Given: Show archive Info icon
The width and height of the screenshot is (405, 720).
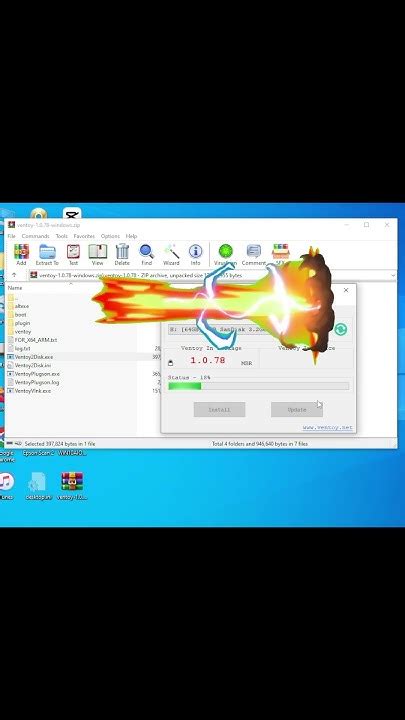Looking at the screenshot, I should (196, 255).
